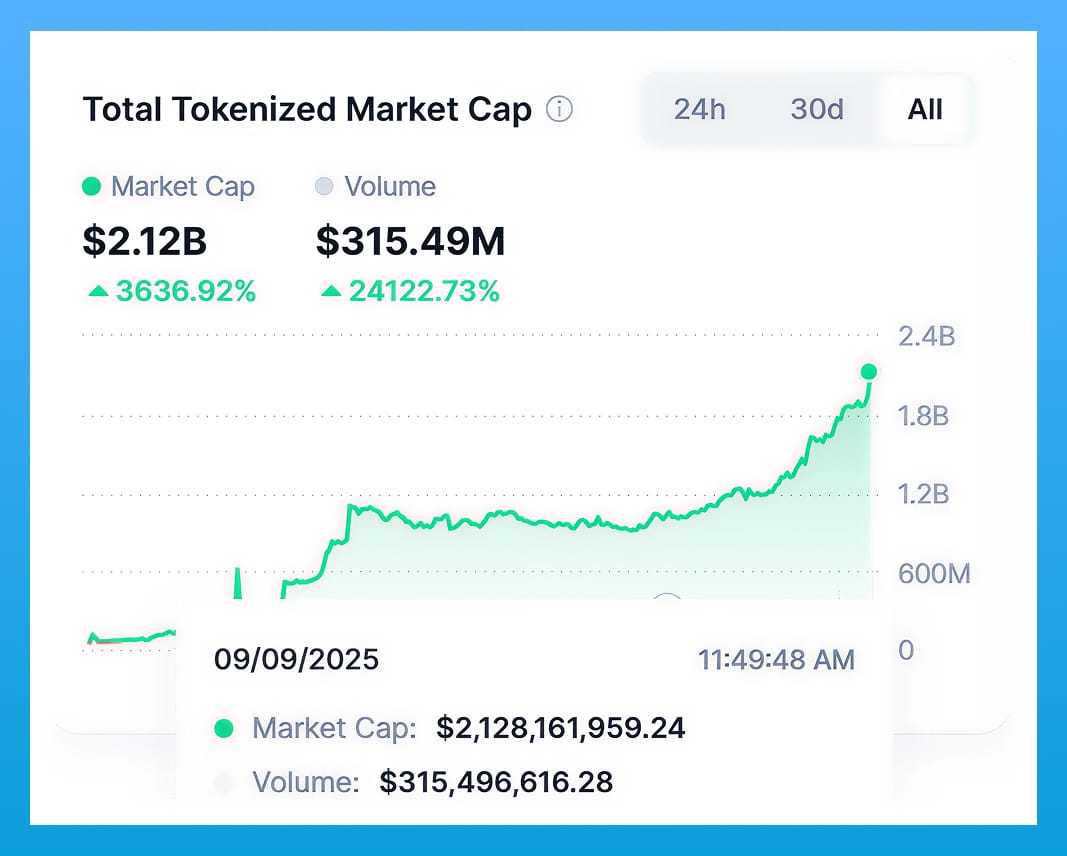
Task: Click the pale Volume dot inside the tooltip
Action: pyautogui.click(x=225, y=782)
